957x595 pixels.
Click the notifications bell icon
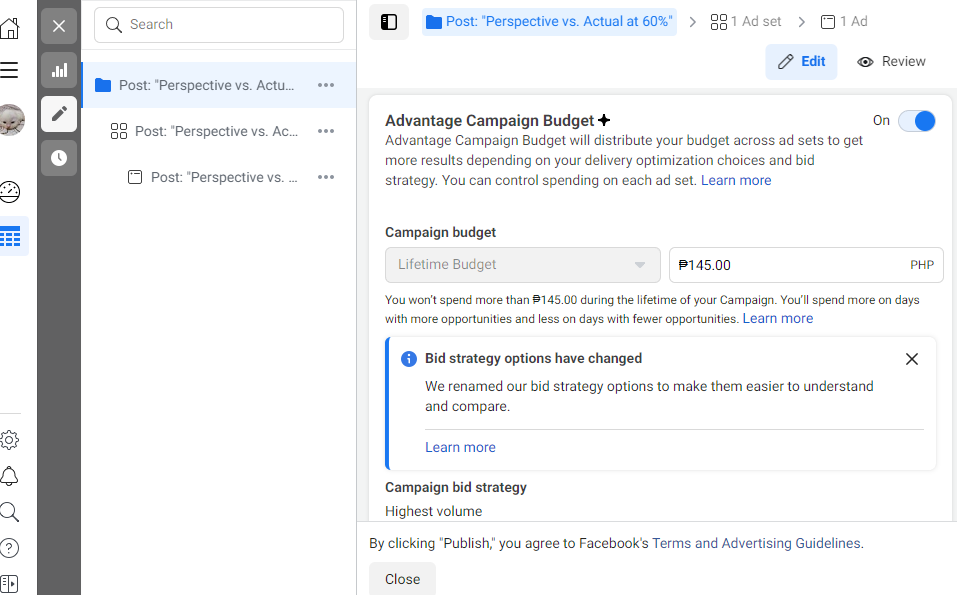pyautogui.click(x=10, y=476)
